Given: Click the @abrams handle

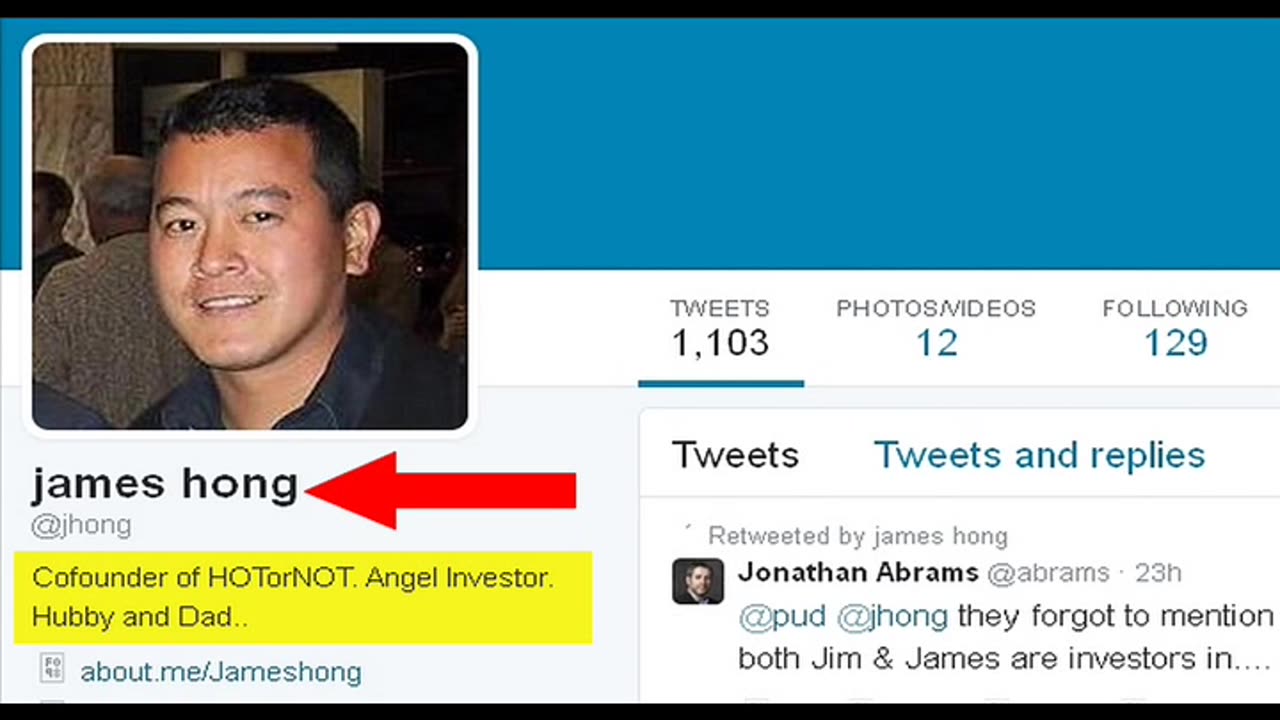Looking at the screenshot, I should point(1048,573).
